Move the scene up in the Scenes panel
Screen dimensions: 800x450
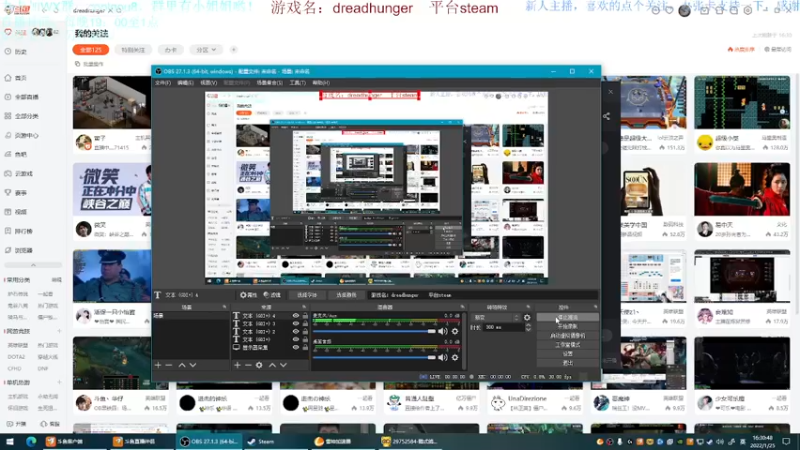tap(182, 365)
